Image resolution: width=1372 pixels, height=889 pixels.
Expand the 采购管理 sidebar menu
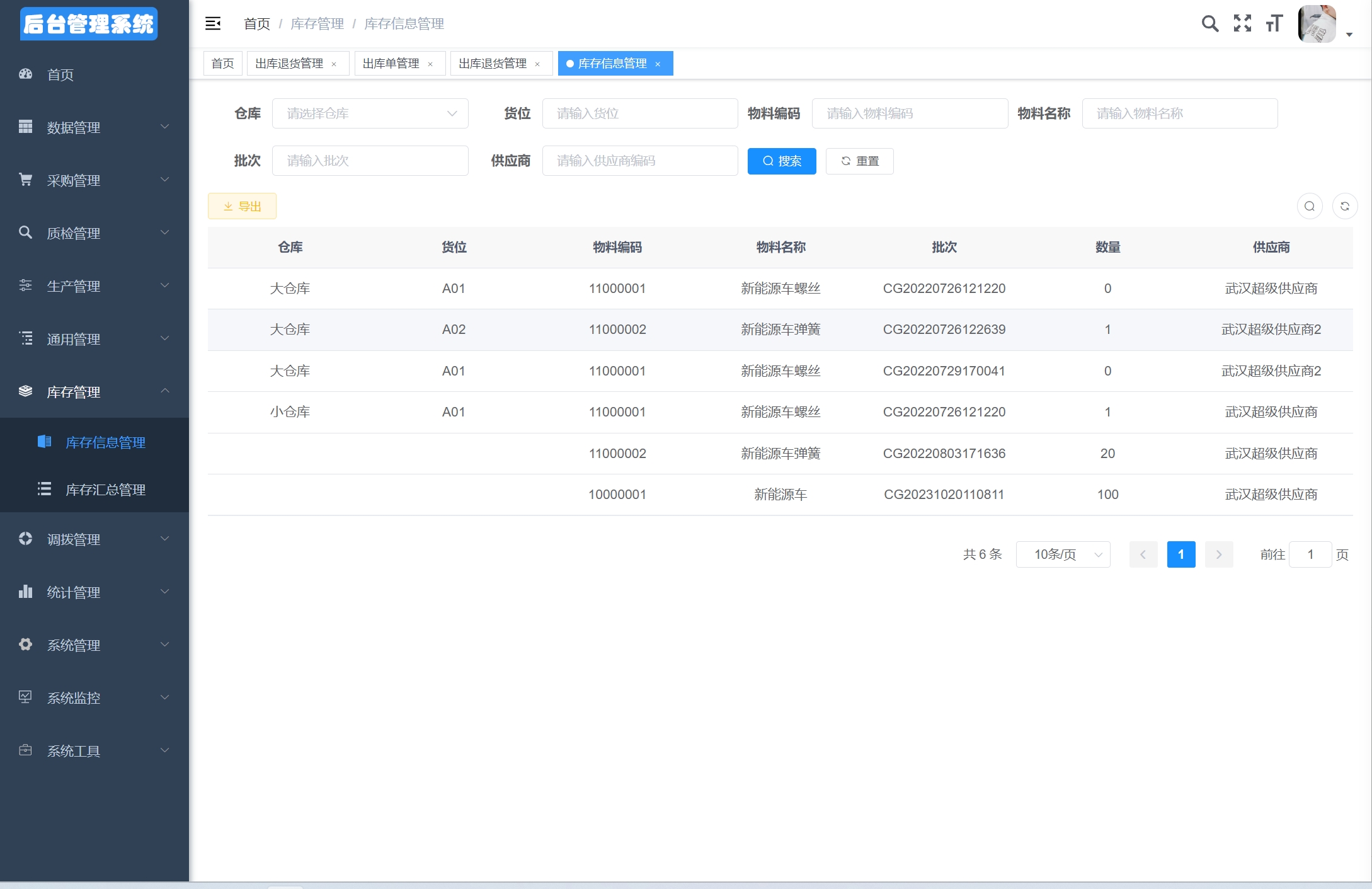tap(94, 180)
